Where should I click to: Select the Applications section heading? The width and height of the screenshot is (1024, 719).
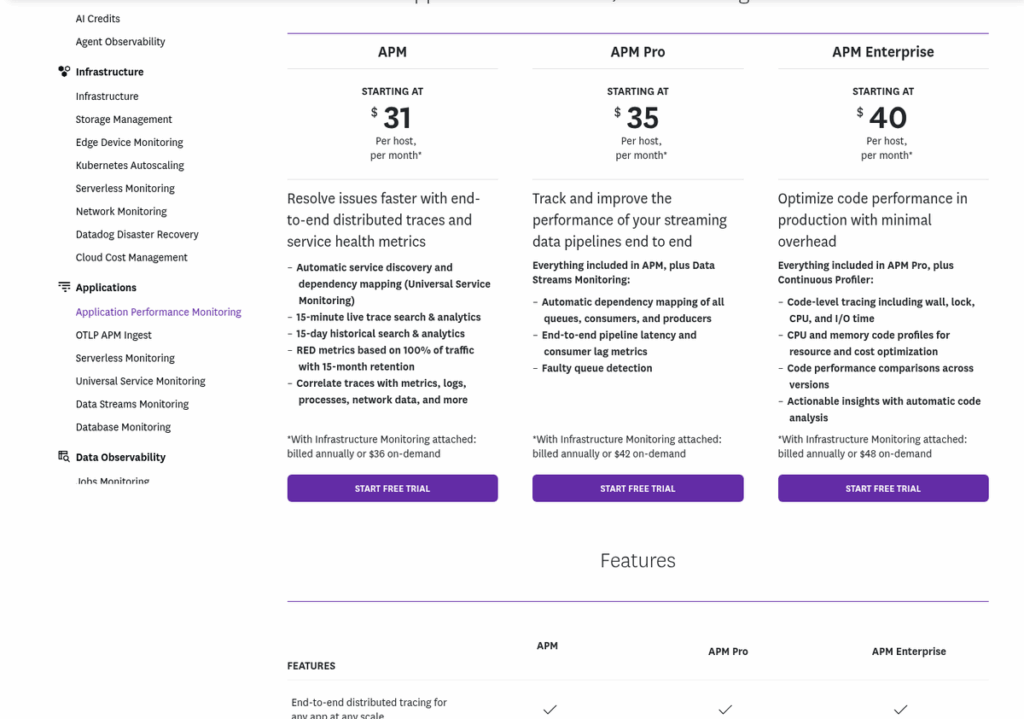pyautogui.click(x=106, y=287)
